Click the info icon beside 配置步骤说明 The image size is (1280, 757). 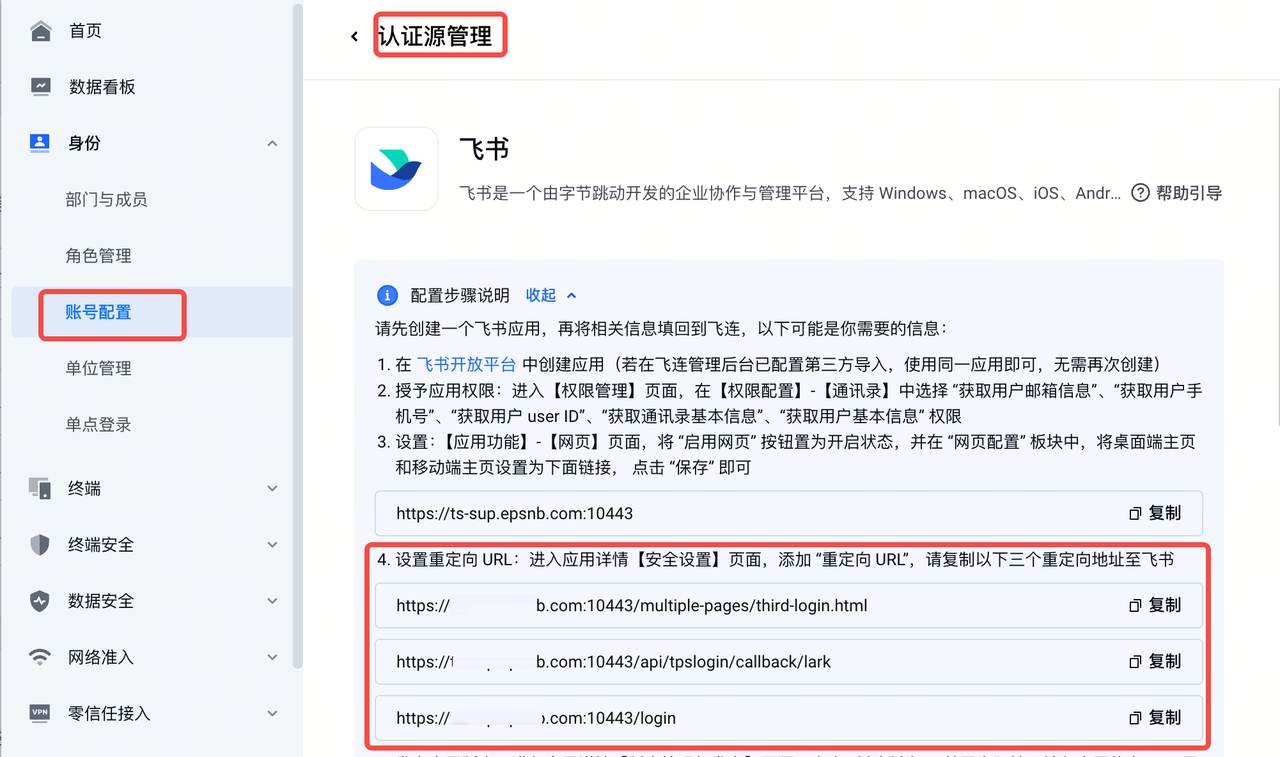point(387,296)
